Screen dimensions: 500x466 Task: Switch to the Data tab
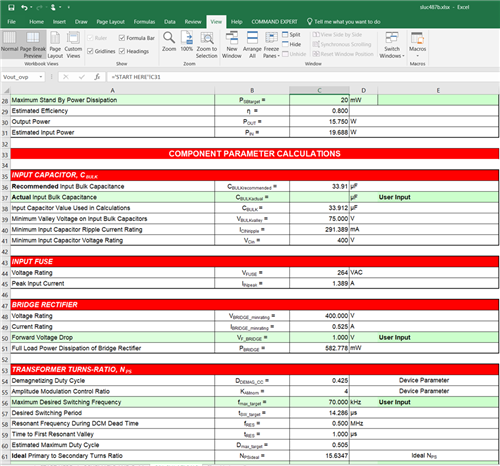point(170,22)
